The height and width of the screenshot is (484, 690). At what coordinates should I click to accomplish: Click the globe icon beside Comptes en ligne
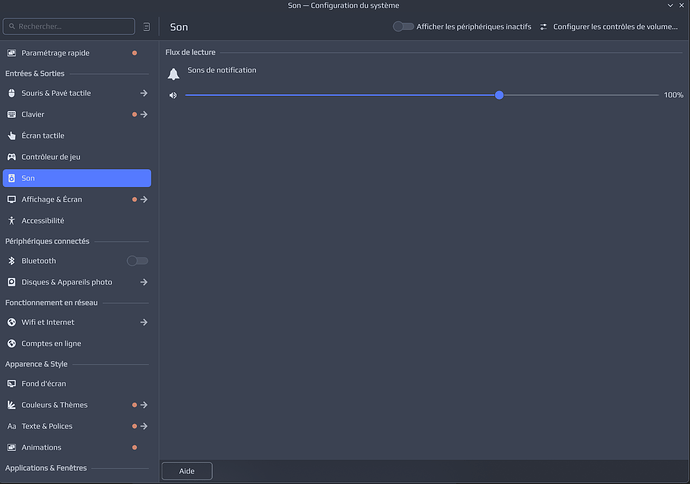coord(12,343)
